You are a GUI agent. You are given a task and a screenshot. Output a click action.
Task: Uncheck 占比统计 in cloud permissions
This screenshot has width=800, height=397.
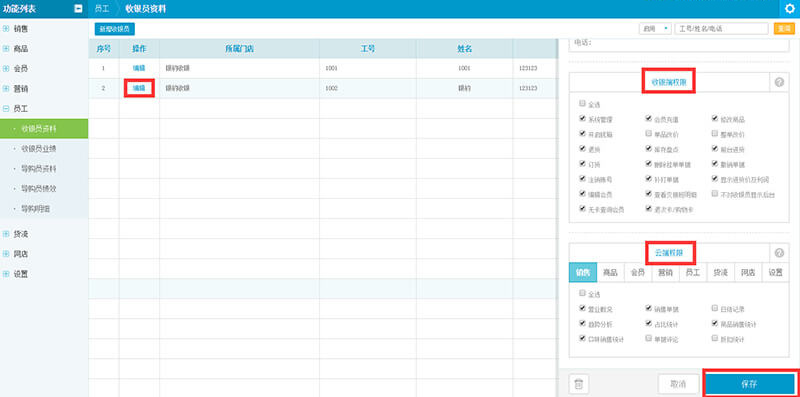coord(648,324)
